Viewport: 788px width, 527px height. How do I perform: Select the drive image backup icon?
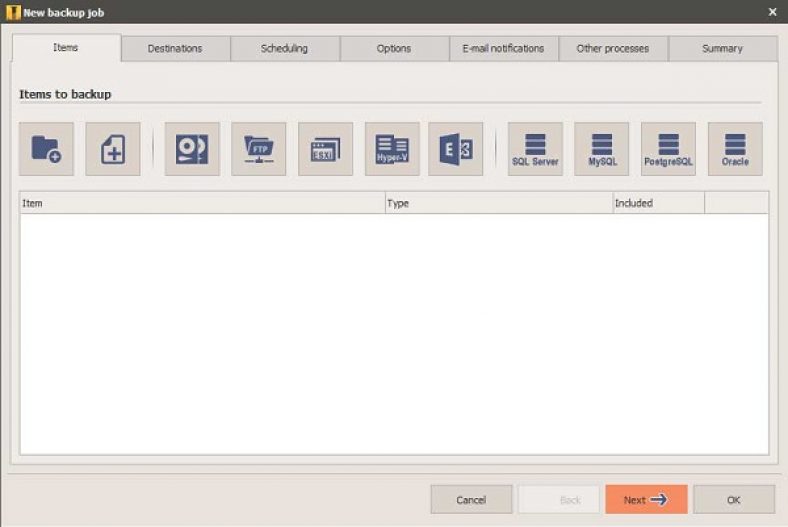(192, 149)
